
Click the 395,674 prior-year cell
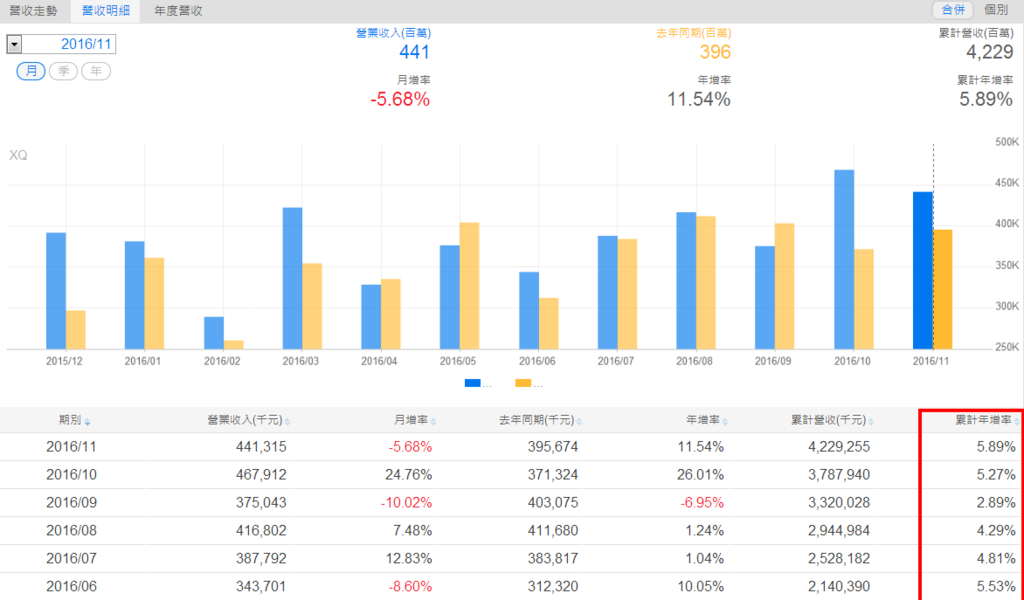(552, 447)
